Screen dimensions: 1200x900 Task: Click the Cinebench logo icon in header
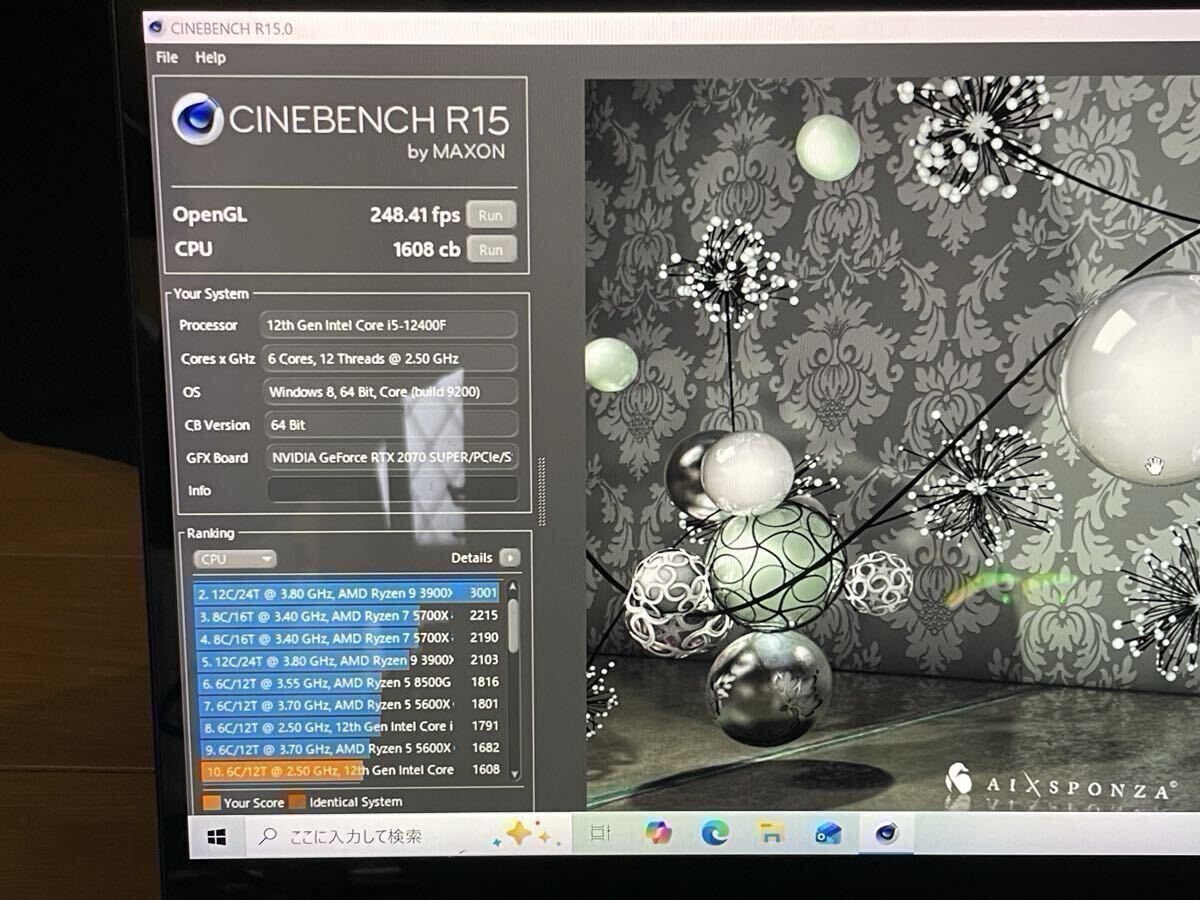click(197, 121)
